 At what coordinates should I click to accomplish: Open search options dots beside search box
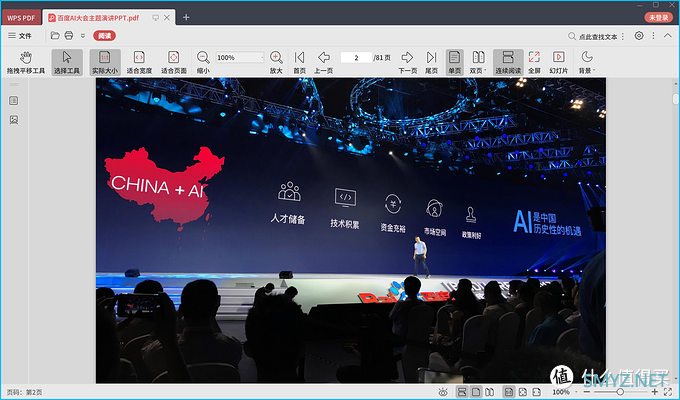pos(623,36)
